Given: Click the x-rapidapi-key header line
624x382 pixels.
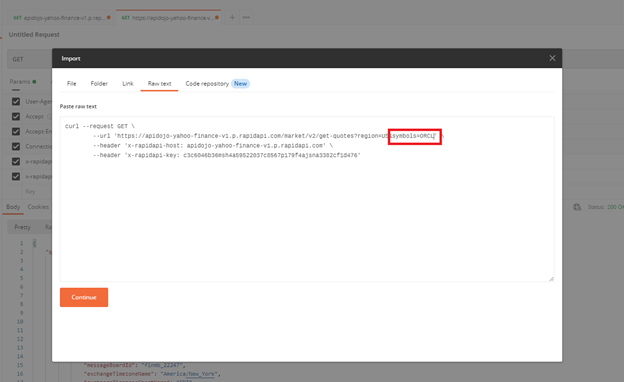Looking at the screenshot, I should point(226,155).
